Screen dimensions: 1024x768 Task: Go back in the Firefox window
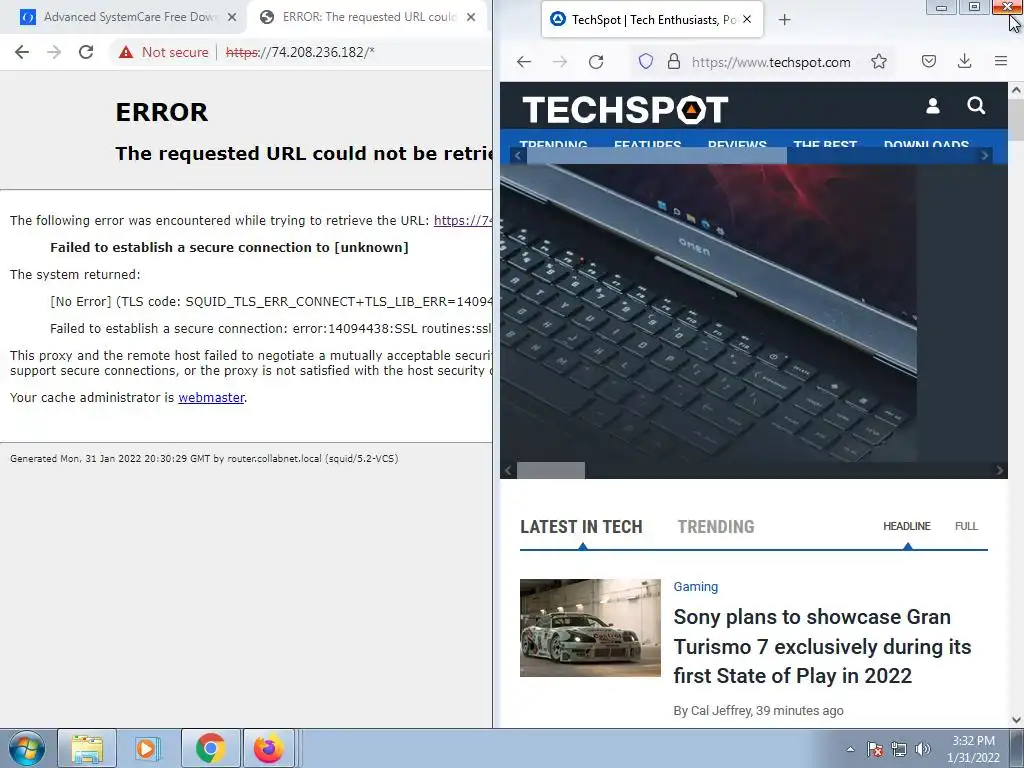pyautogui.click(x=524, y=62)
